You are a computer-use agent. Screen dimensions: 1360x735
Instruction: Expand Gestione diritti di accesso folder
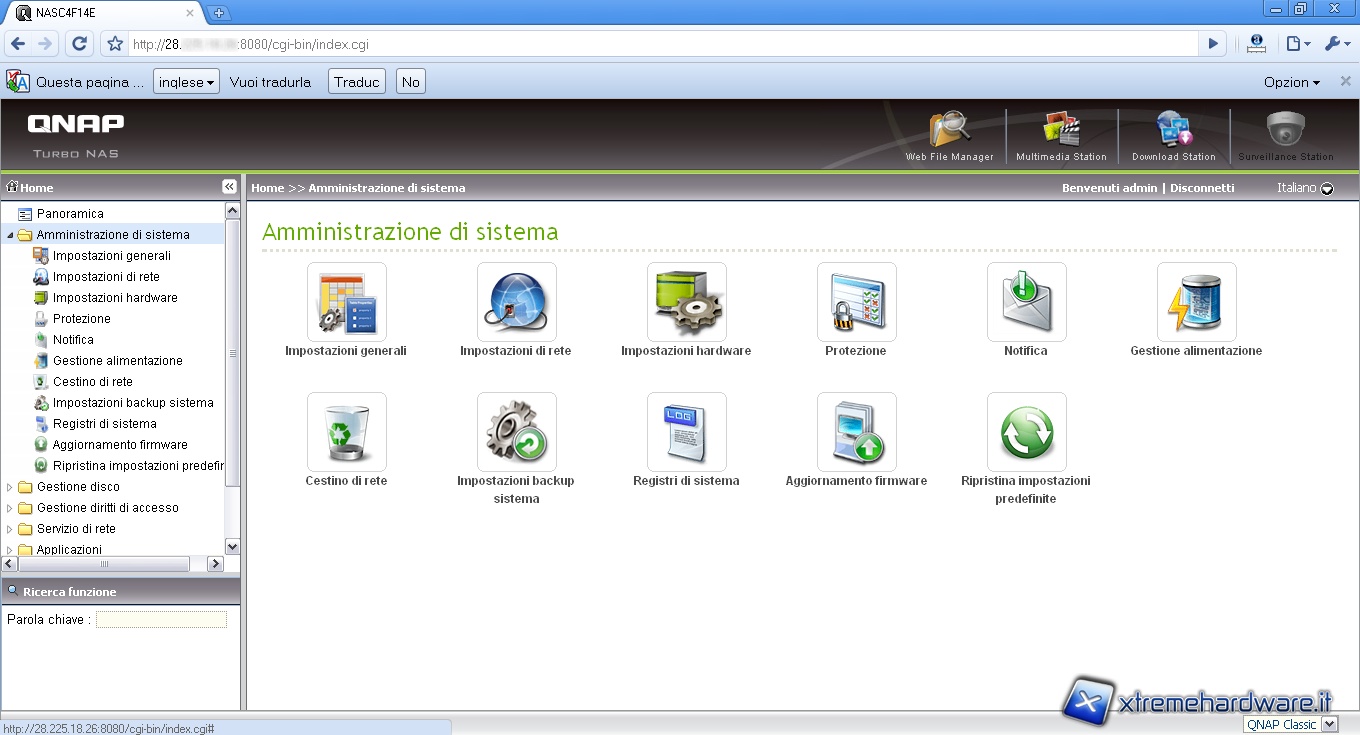[x=11, y=508]
